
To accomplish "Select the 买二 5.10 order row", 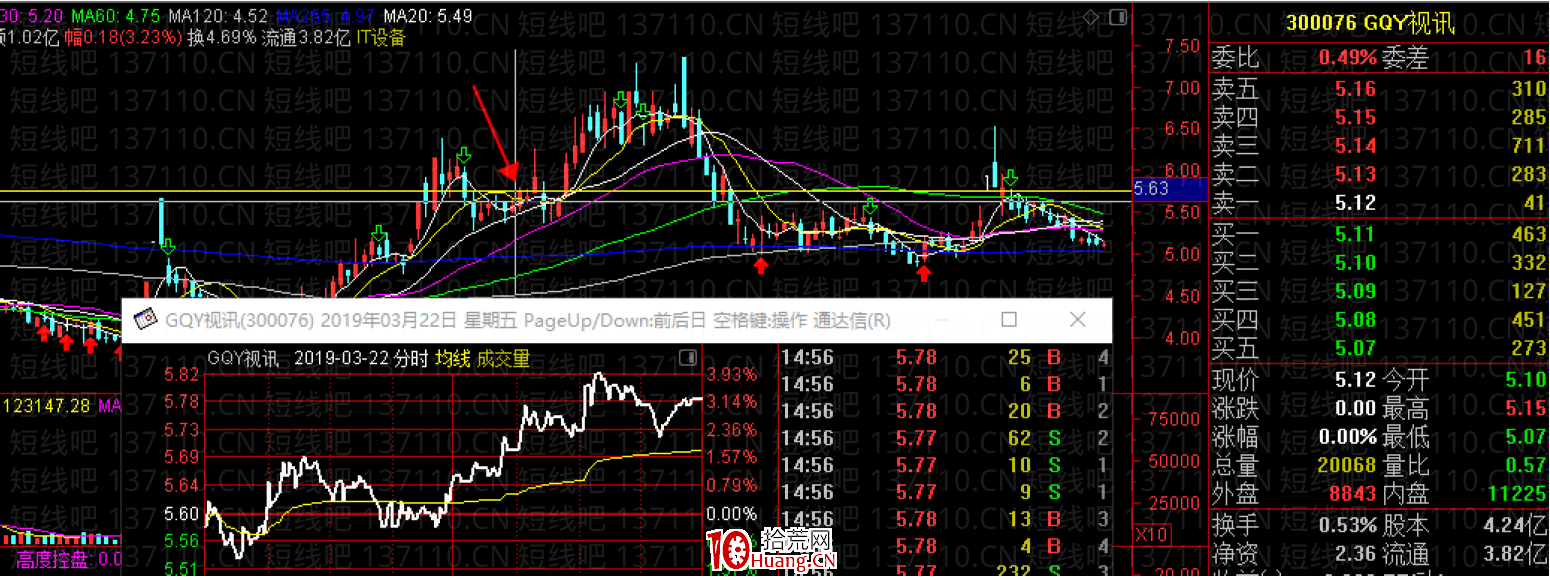I will click(1380, 263).
